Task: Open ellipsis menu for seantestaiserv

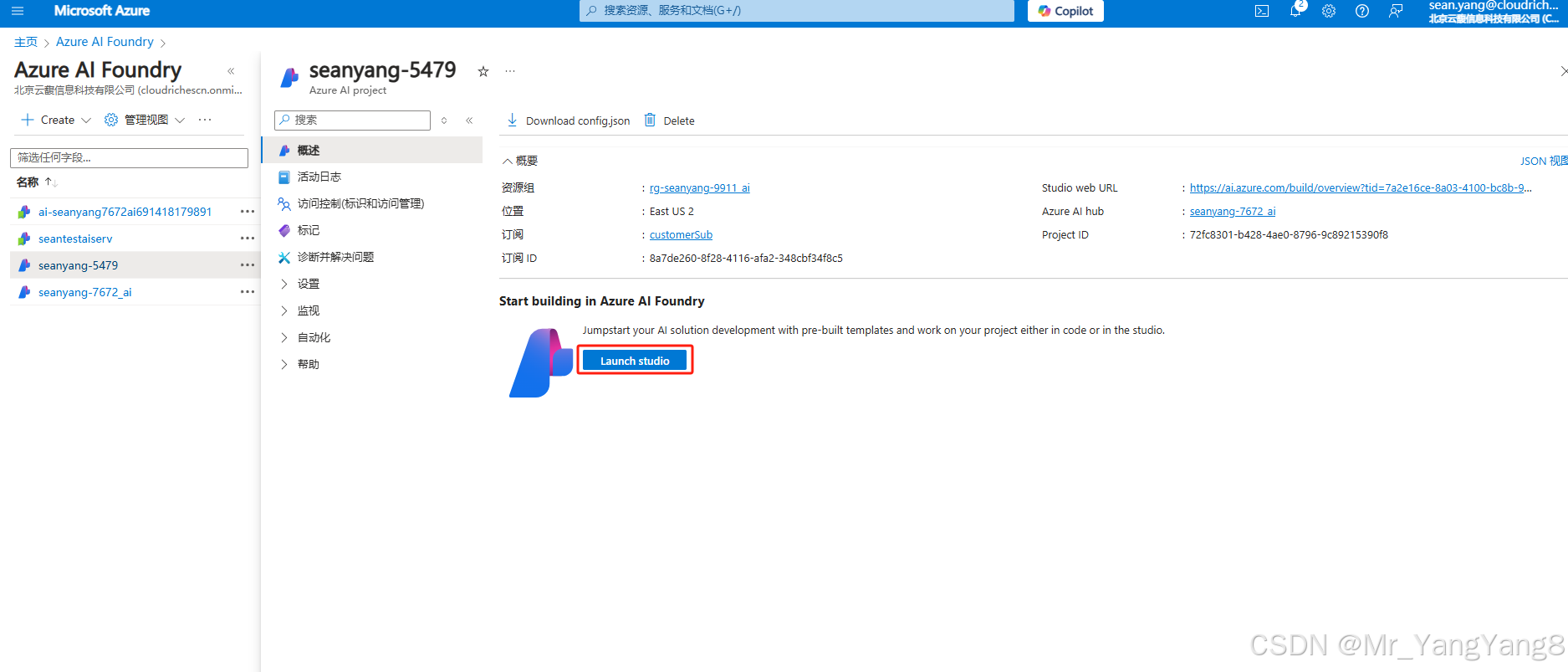Action: click(248, 239)
